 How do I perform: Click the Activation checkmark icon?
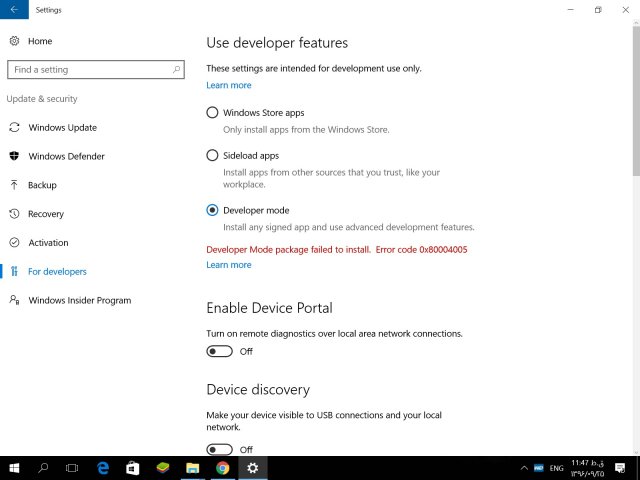14,243
